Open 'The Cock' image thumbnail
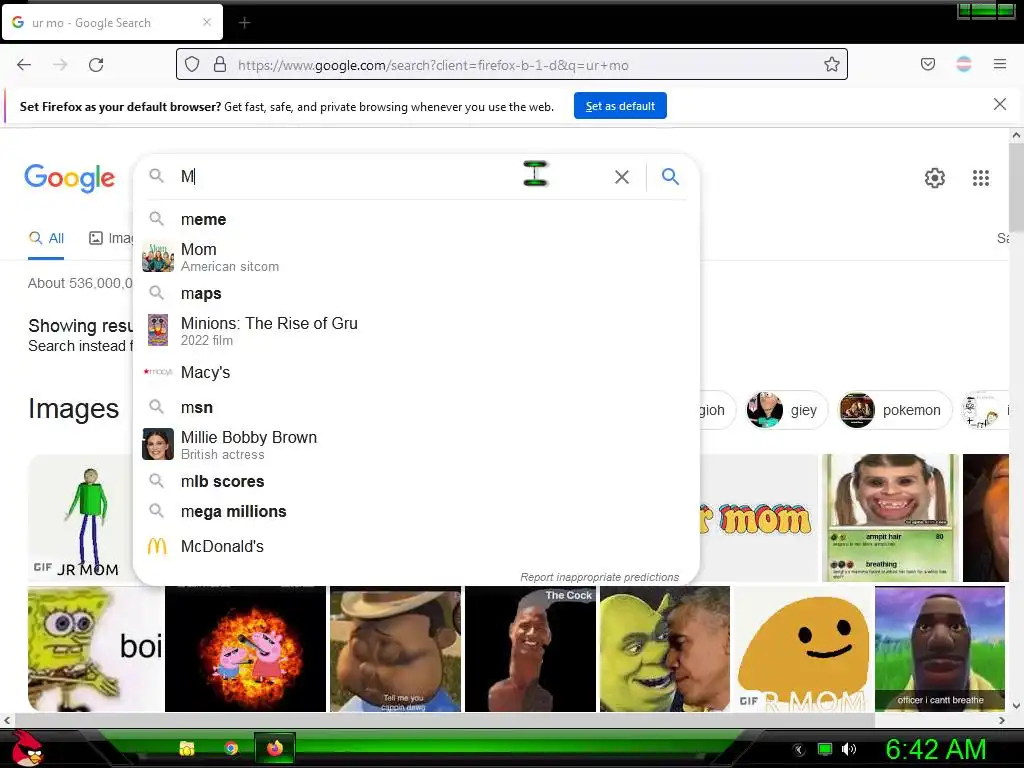The image size is (1024, 768). pos(530,648)
